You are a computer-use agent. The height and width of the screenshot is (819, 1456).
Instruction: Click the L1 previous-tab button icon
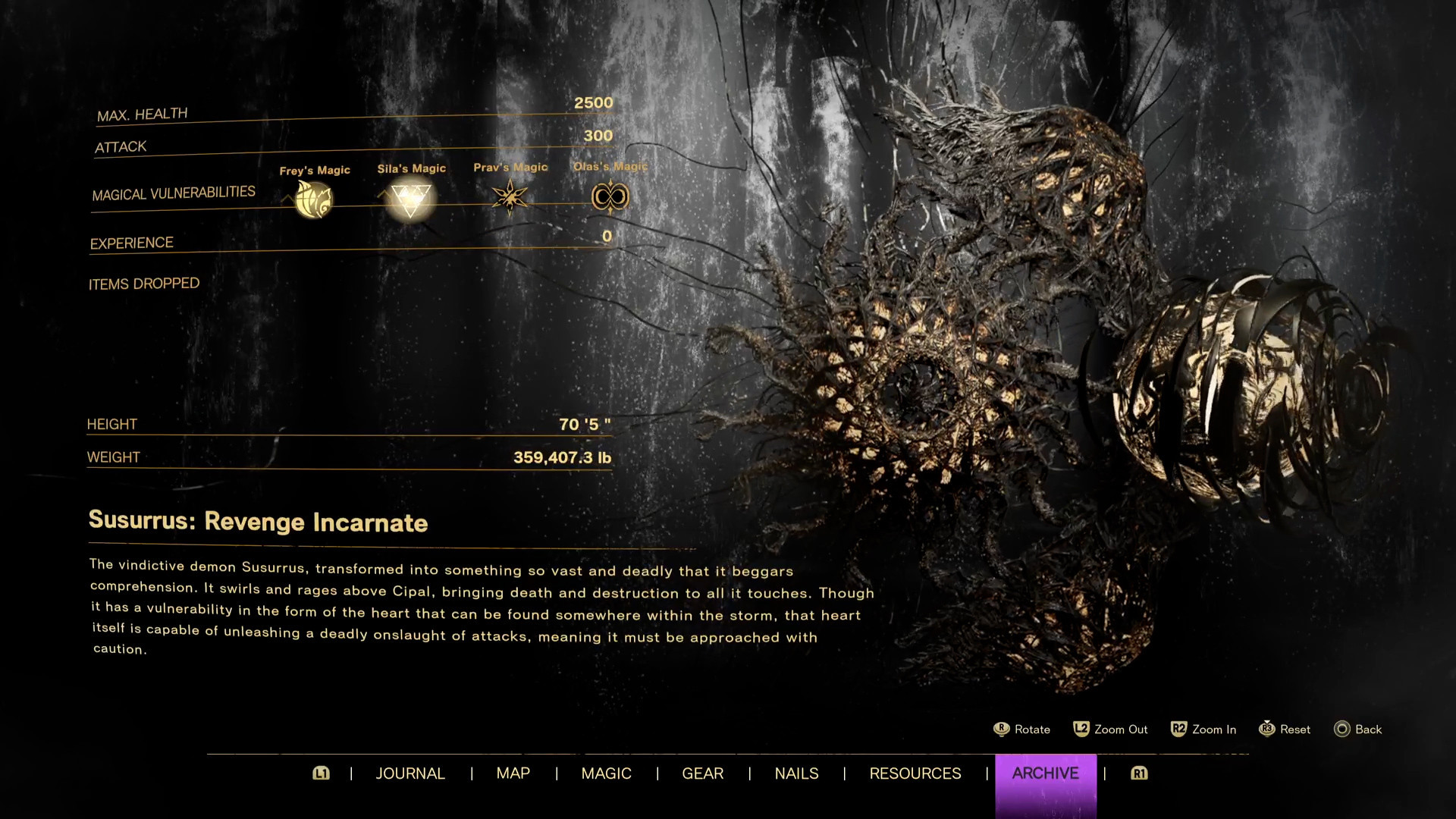321,773
